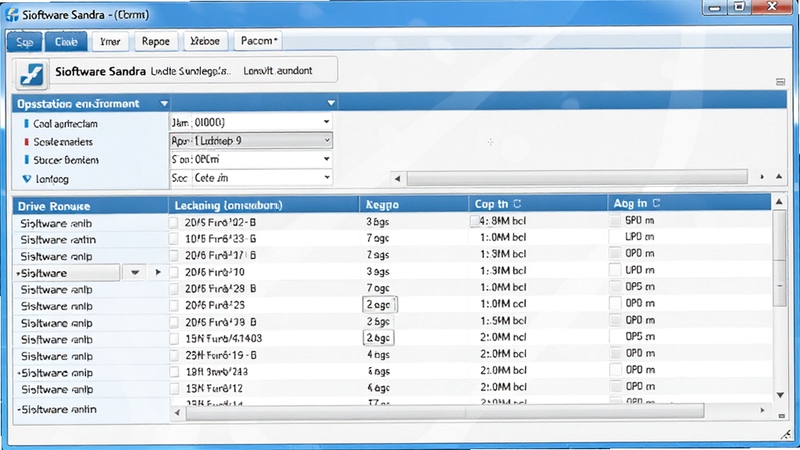The height and width of the screenshot is (450, 800).
Task: Select the -Sioftware antin row
Action: pos(90,409)
